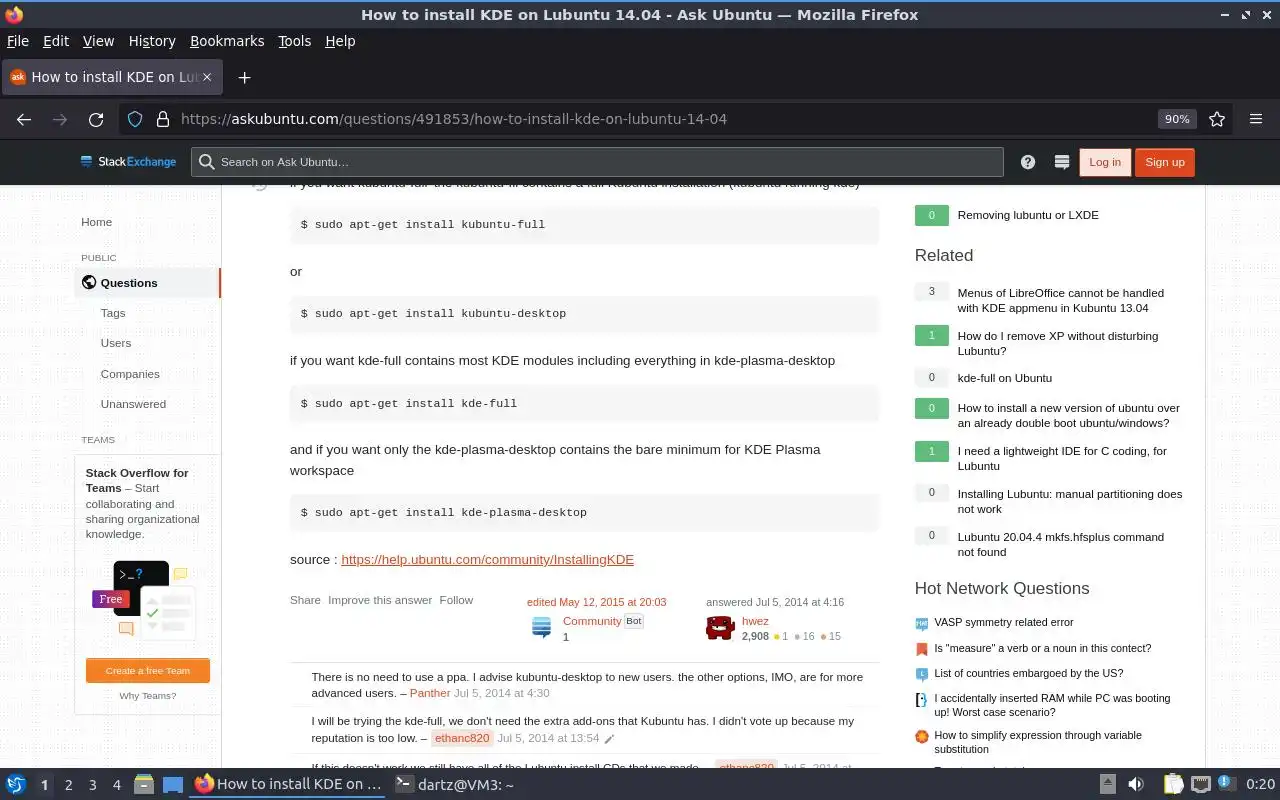The width and height of the screenshot is (1280, 800).
Task: Click the Log in button
Action: pyautogui.click(x=1105, y=162)
